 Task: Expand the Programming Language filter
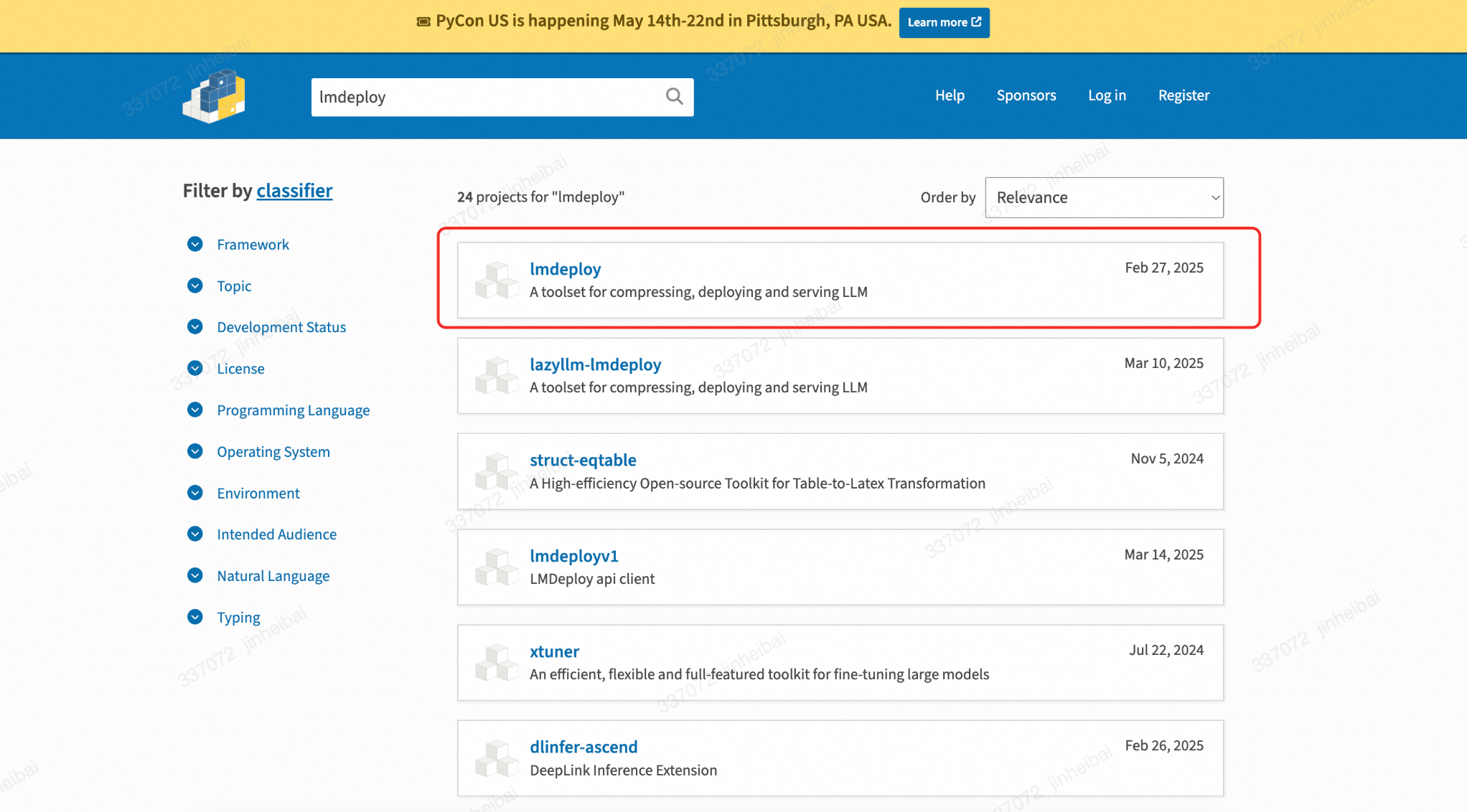click(x=195, y=410)
